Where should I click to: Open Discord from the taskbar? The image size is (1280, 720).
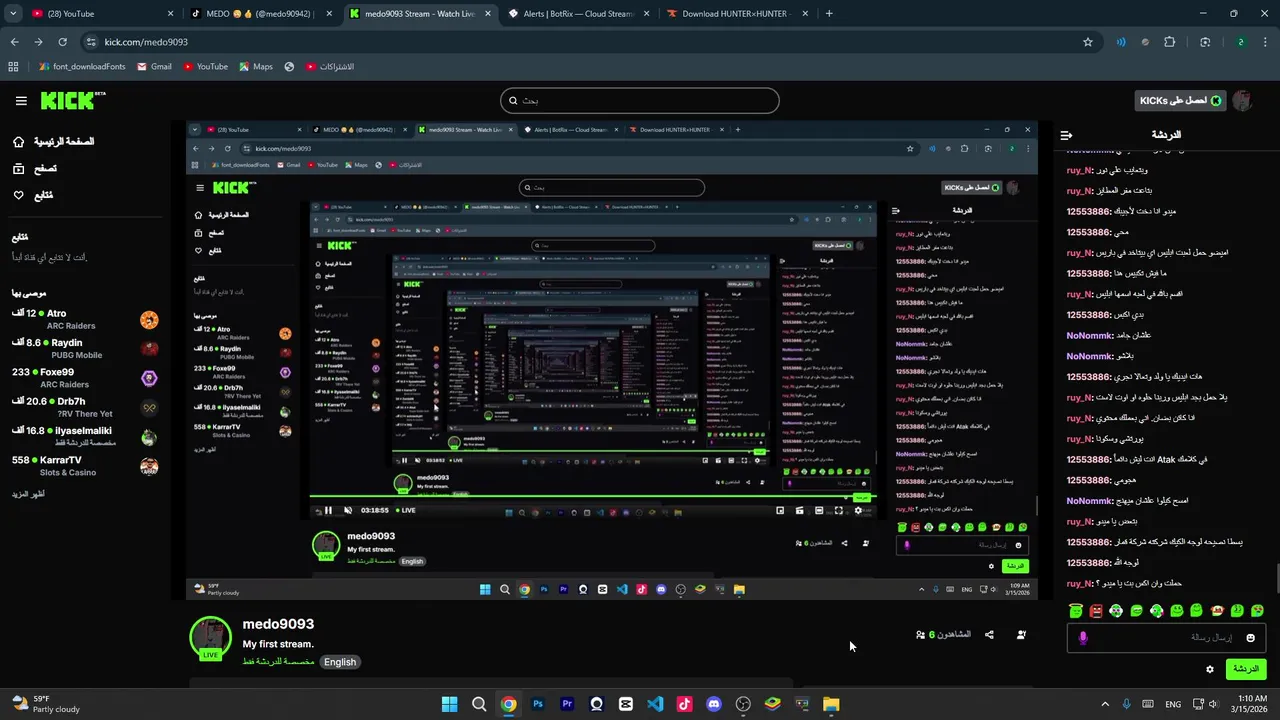coord(714,704)
